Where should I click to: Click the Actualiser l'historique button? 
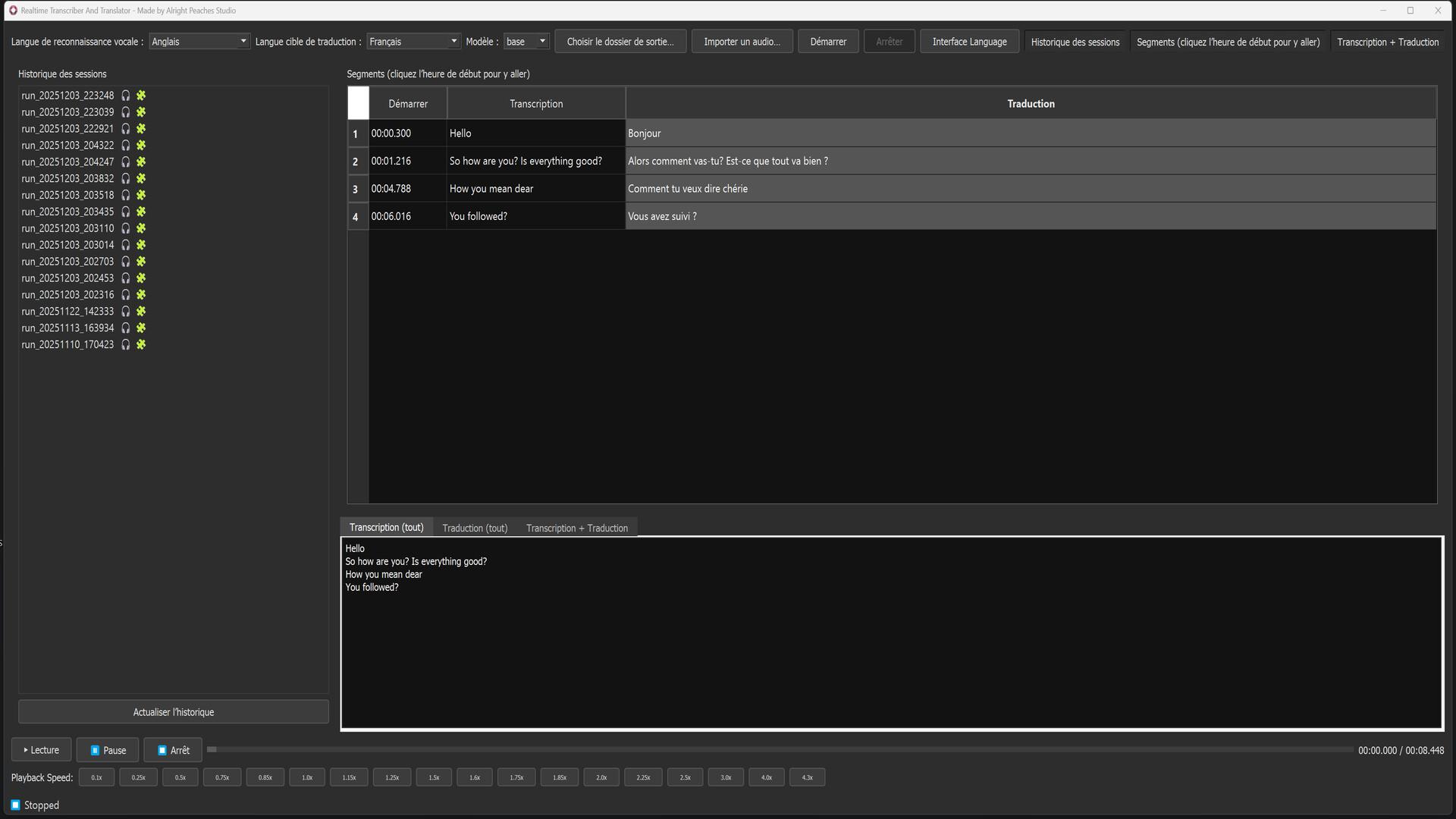click(x=173, y=711)
